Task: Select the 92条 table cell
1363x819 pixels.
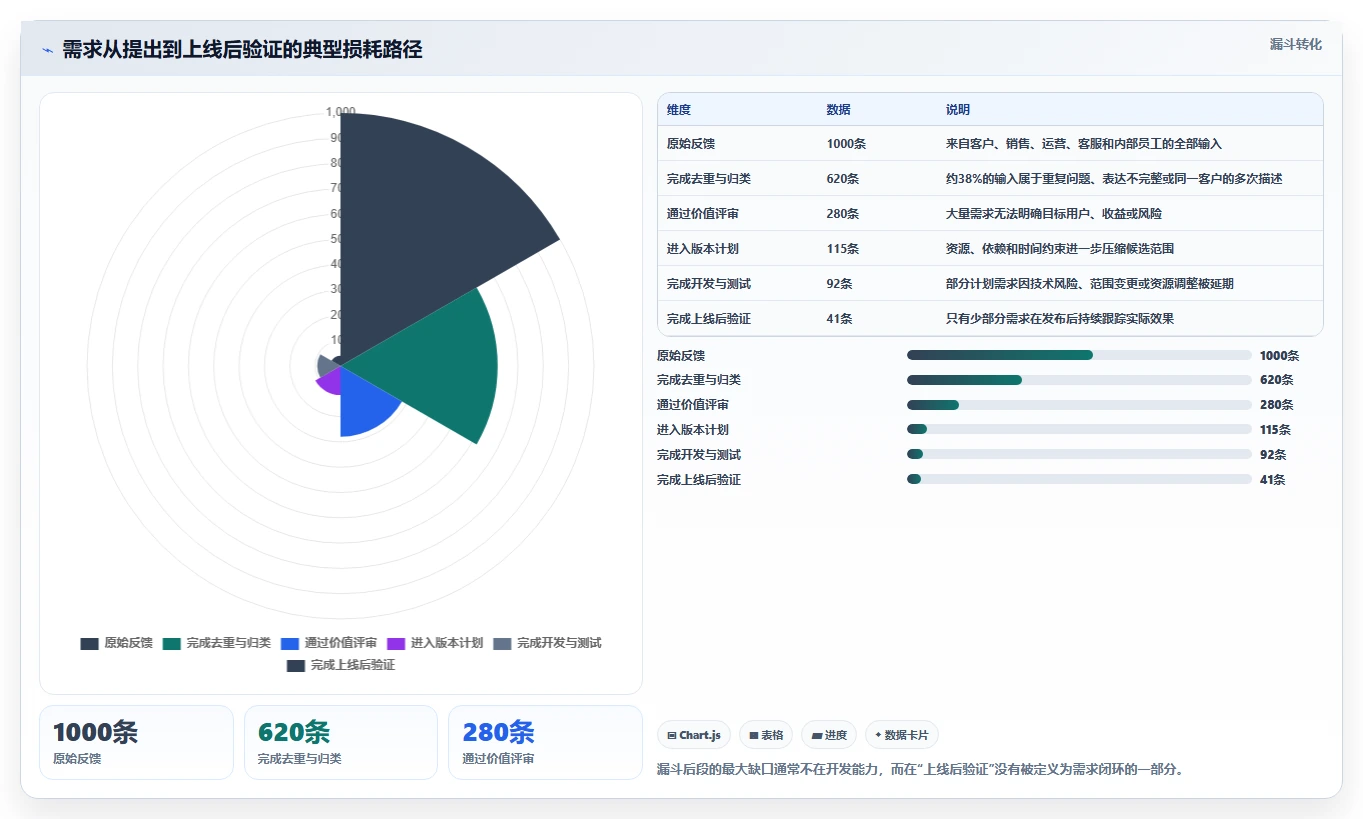Action: [840, 284]
